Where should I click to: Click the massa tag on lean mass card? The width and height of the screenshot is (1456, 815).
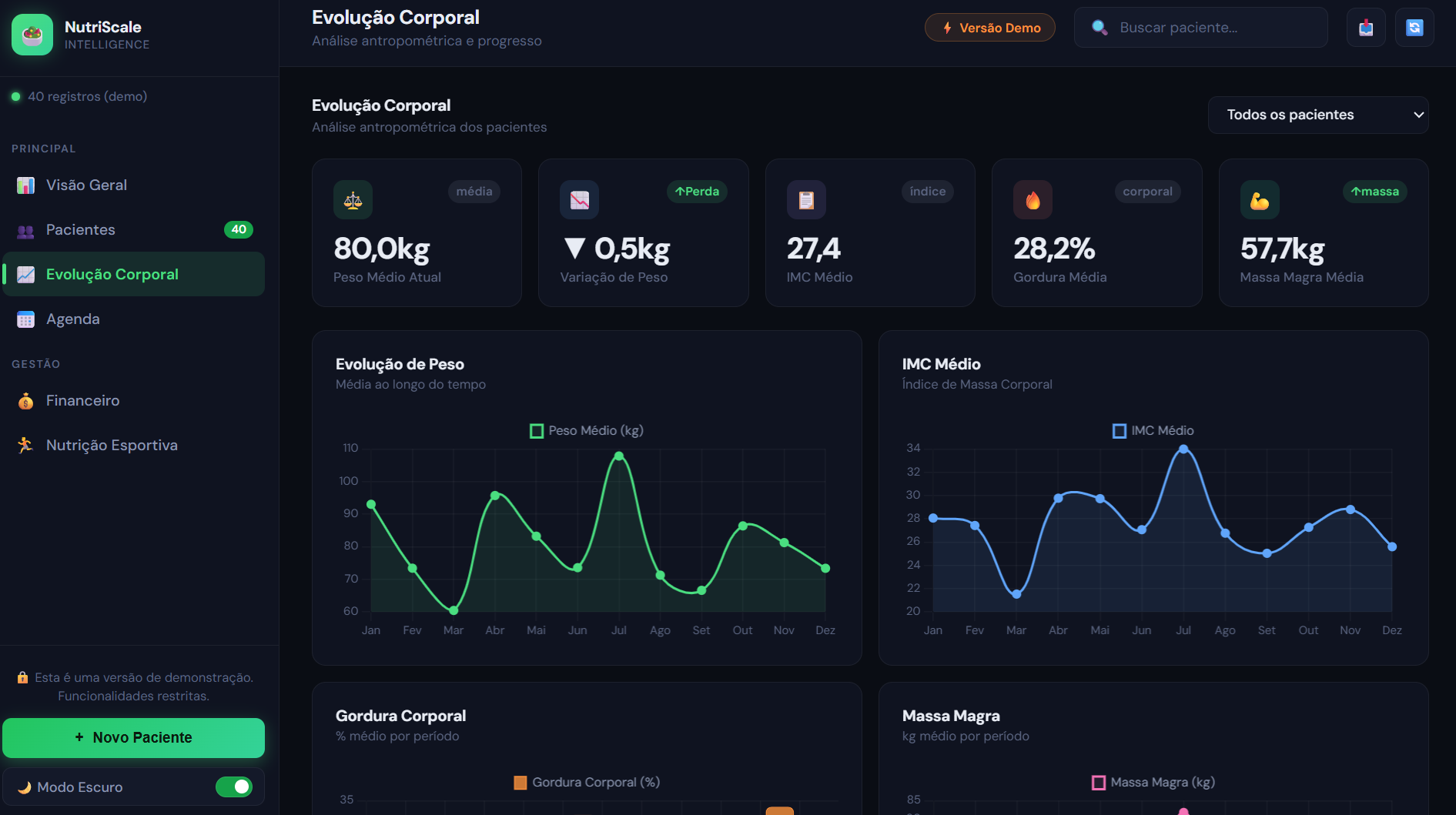[1375, 192]
